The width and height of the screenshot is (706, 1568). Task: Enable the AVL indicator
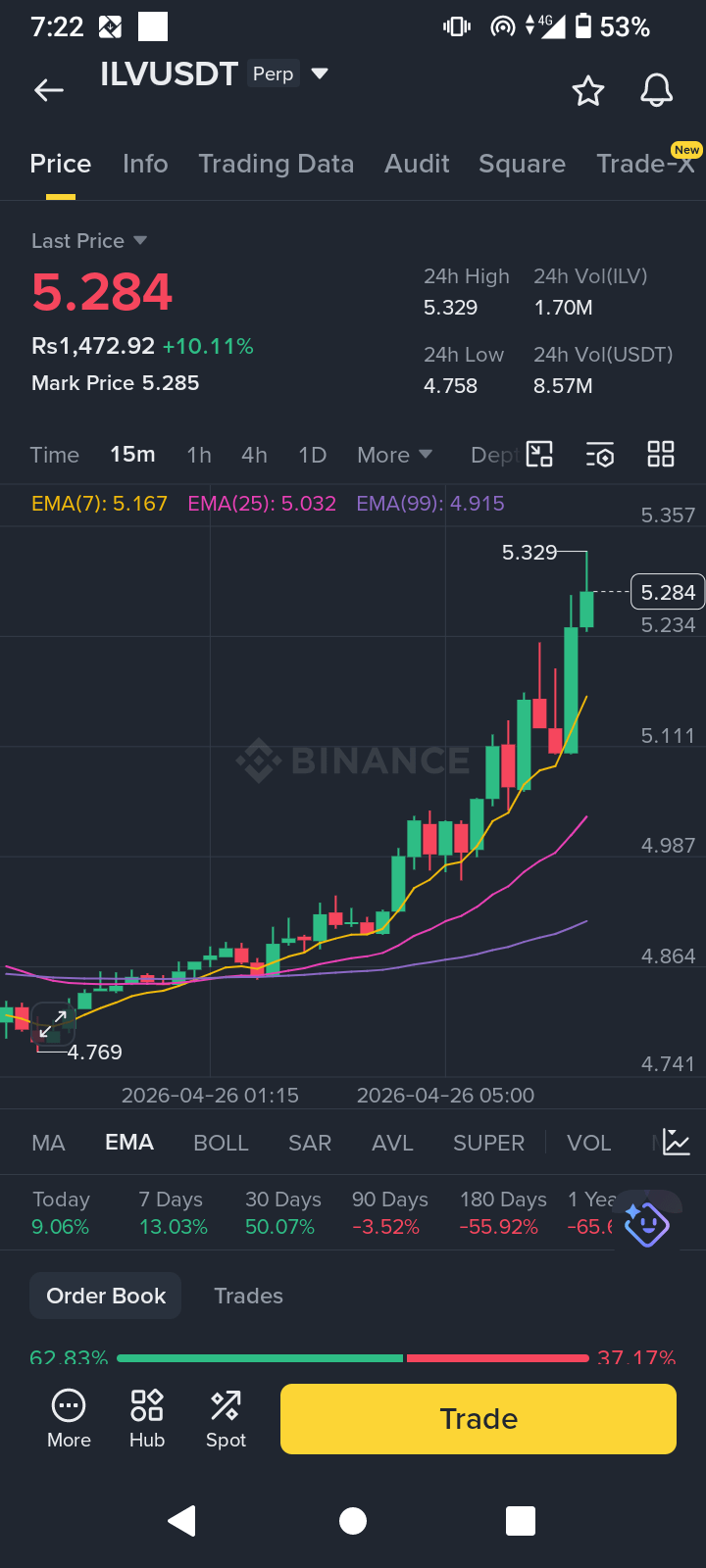pos(392,1143)
